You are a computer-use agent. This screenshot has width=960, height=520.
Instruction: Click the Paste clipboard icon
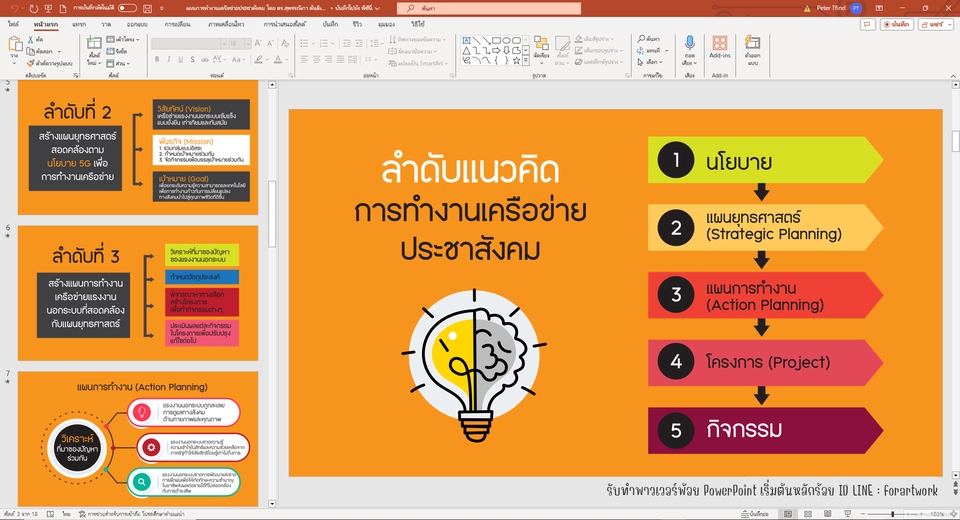pos(15,45)
